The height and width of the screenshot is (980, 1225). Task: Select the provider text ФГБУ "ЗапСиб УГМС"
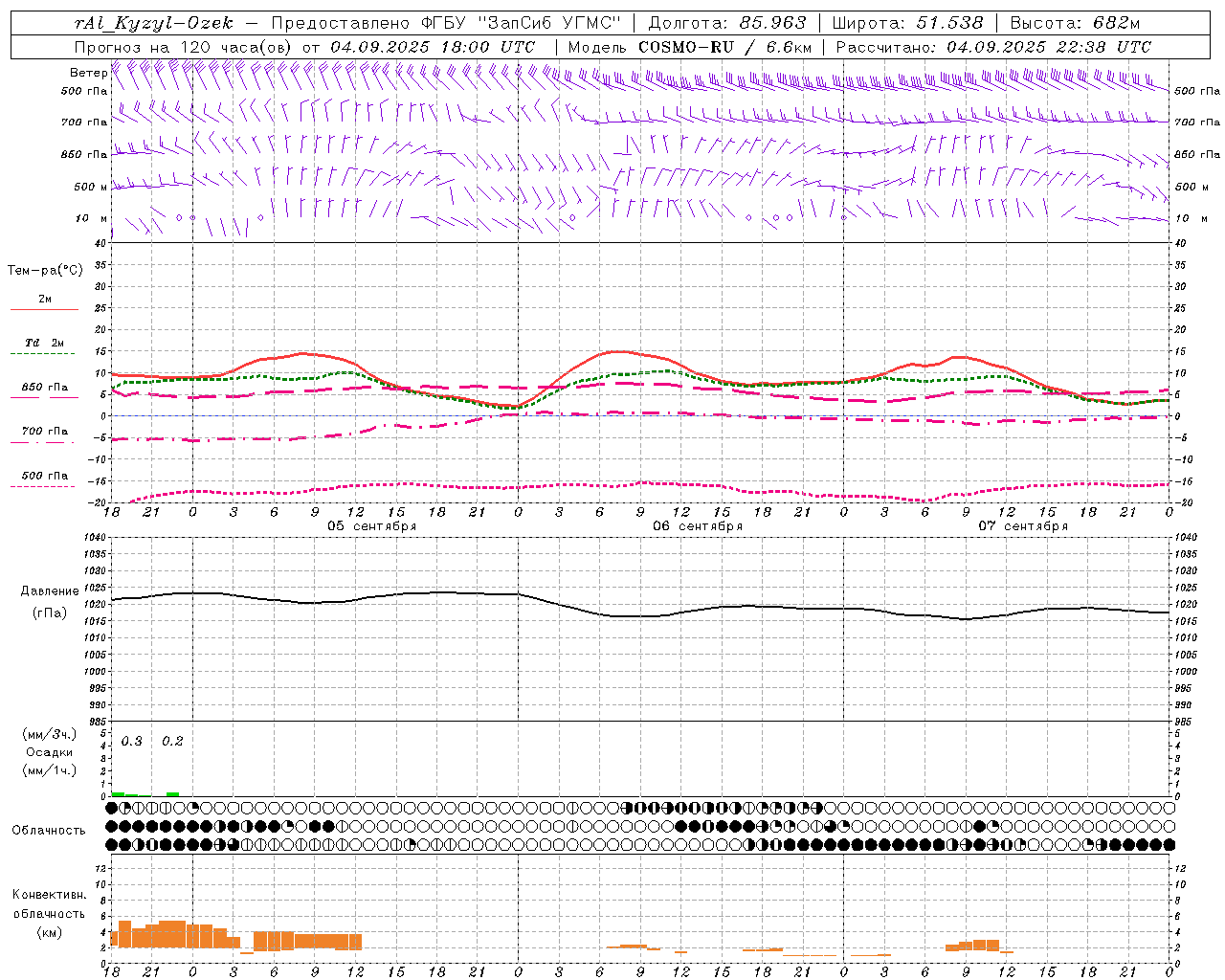(520, 23)
